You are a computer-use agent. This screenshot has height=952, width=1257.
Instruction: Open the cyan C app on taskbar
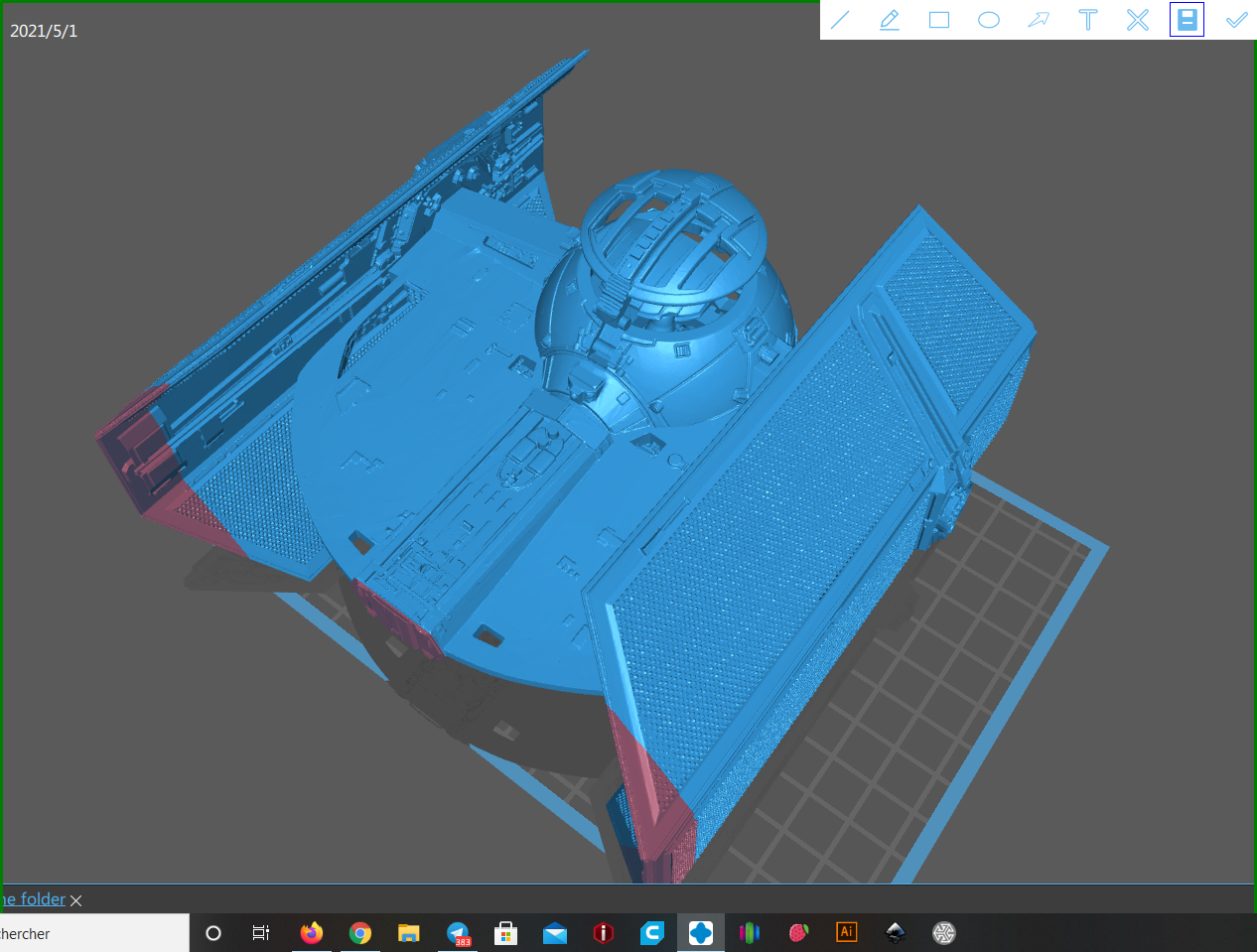(x=652, y=933)
